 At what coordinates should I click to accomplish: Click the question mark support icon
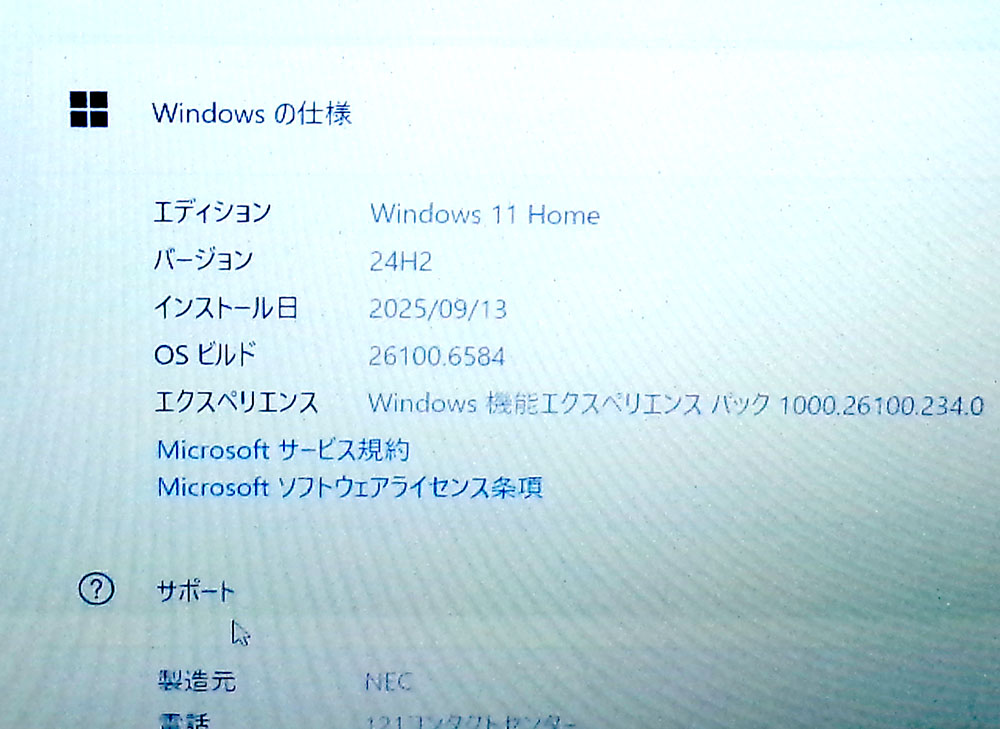[97, 590]
